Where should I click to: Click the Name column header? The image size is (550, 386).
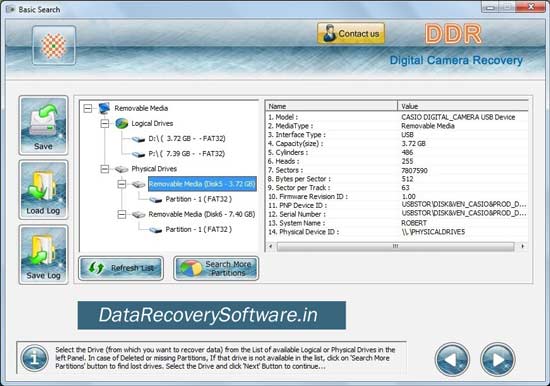point(331,106)
